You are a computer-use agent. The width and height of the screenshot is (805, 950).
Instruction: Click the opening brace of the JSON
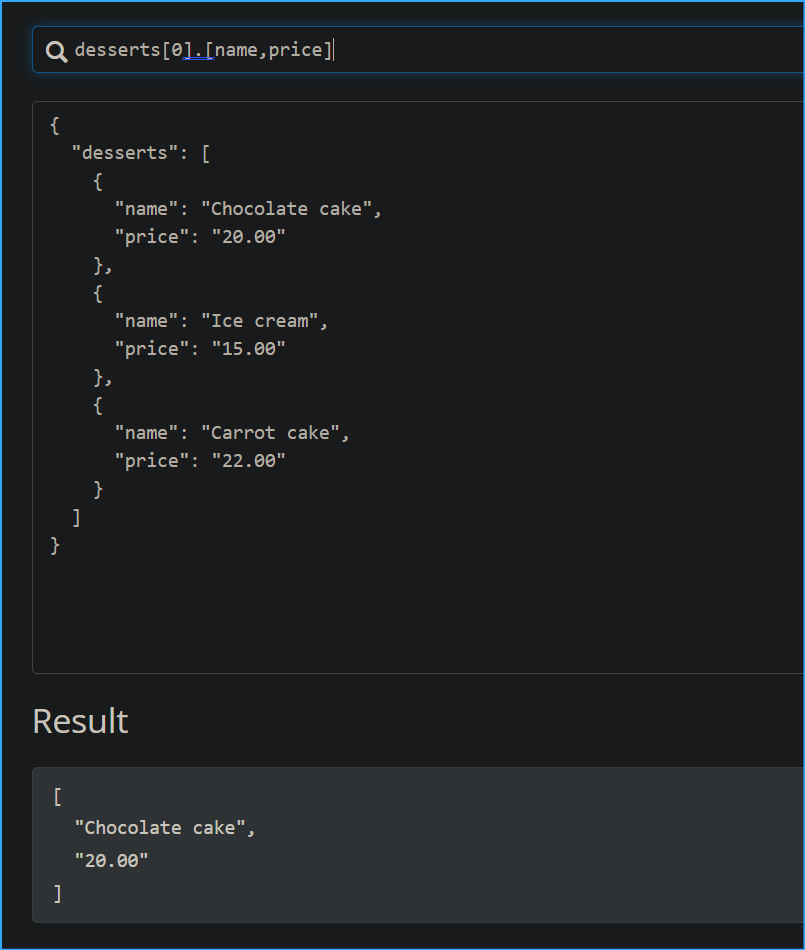pos(55,125)
